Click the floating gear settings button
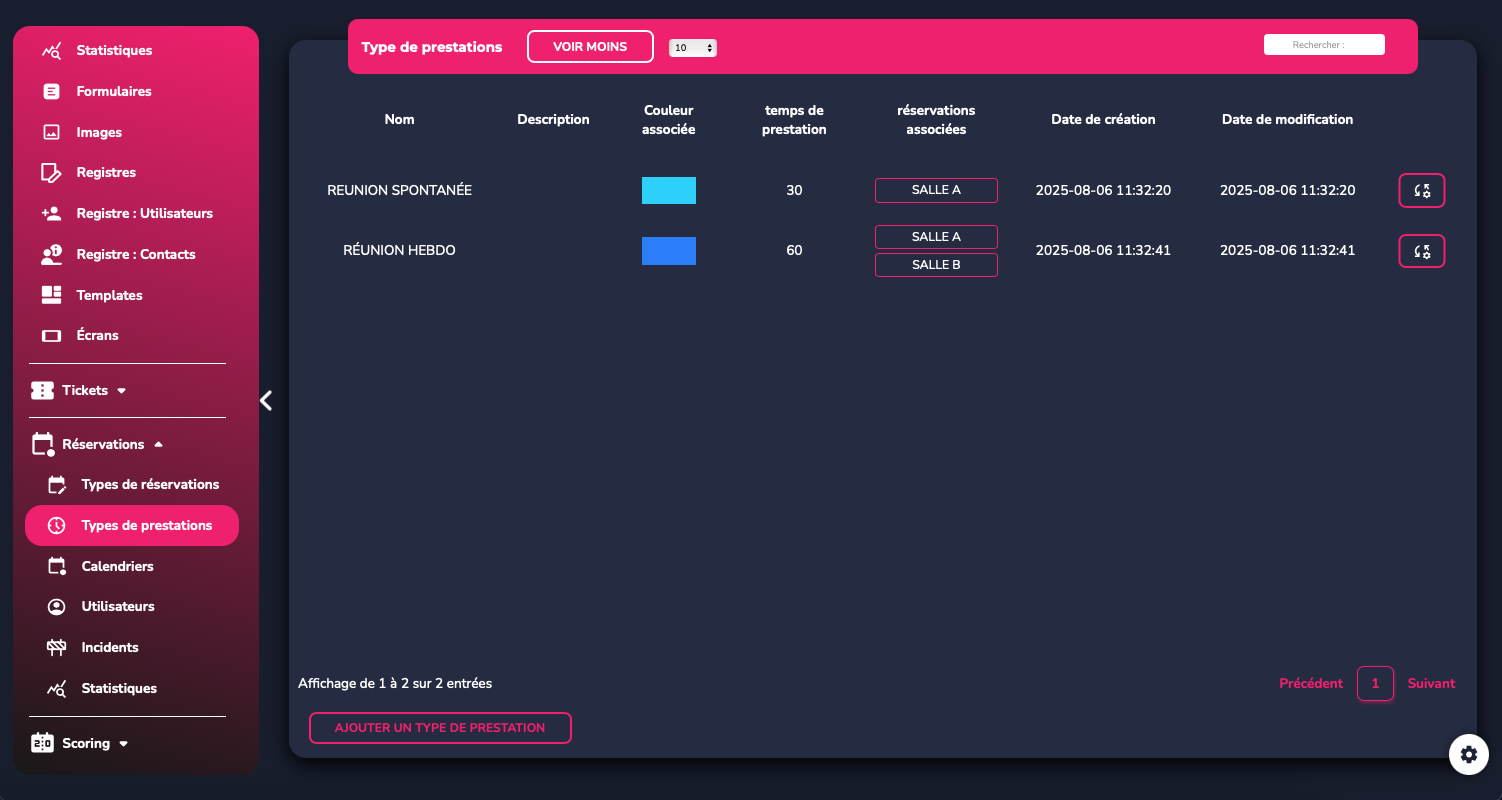Viewport: 1502px width, 800px height. coord(1468,754)
